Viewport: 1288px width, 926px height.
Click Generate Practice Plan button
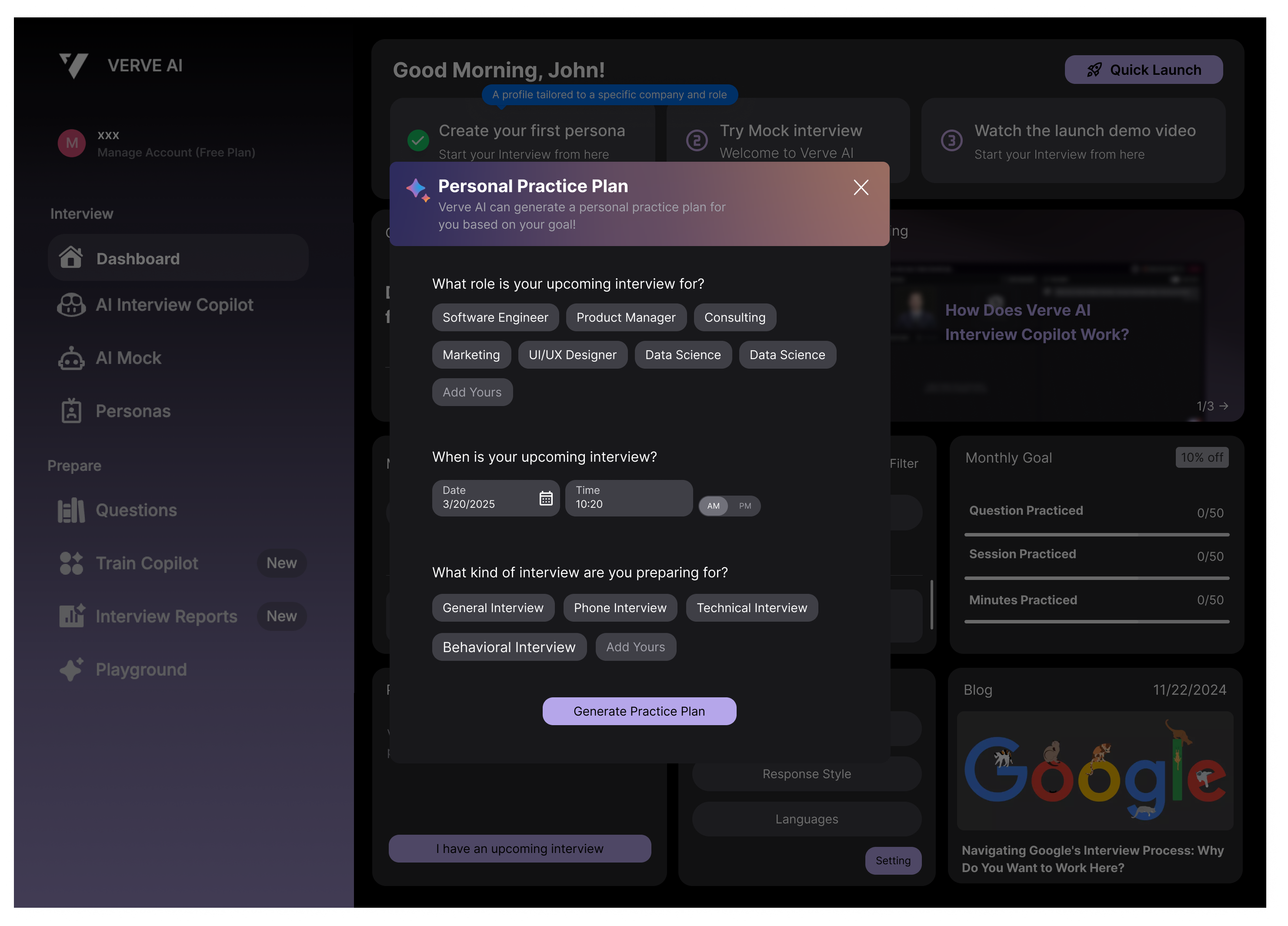point(639,712)
